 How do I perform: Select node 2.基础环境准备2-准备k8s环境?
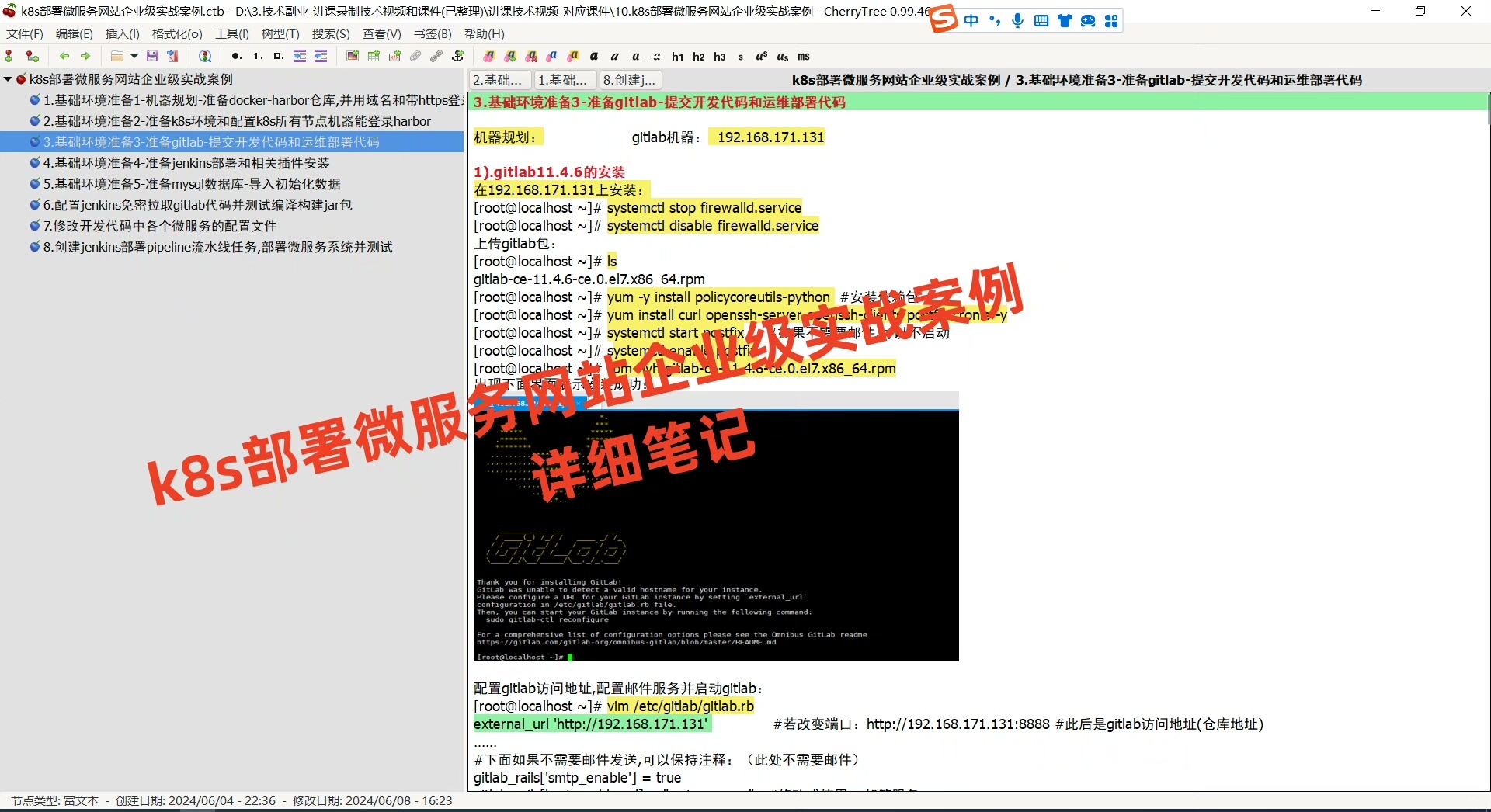pos(237,121)
